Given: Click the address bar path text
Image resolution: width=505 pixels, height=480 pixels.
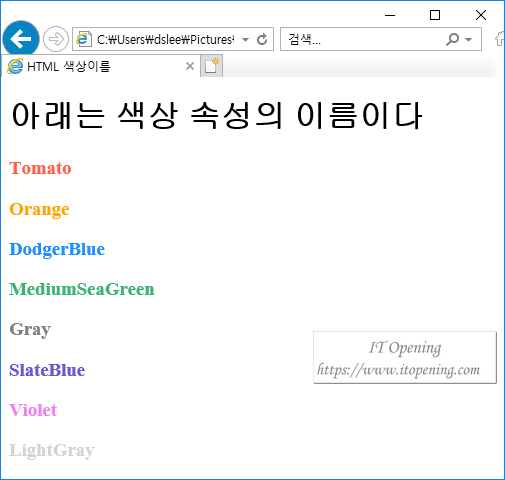Looking at the screenshot, I should click(165, 39).
